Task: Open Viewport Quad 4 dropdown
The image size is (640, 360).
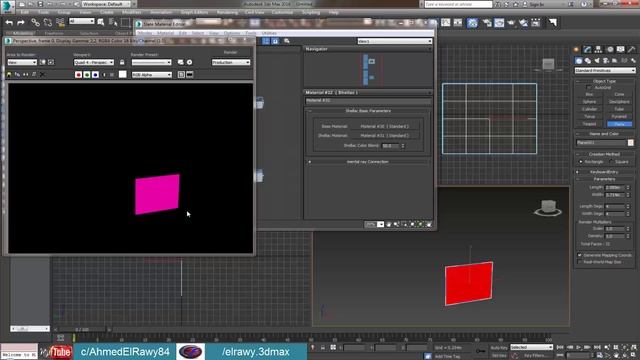Action: [94, 62]
